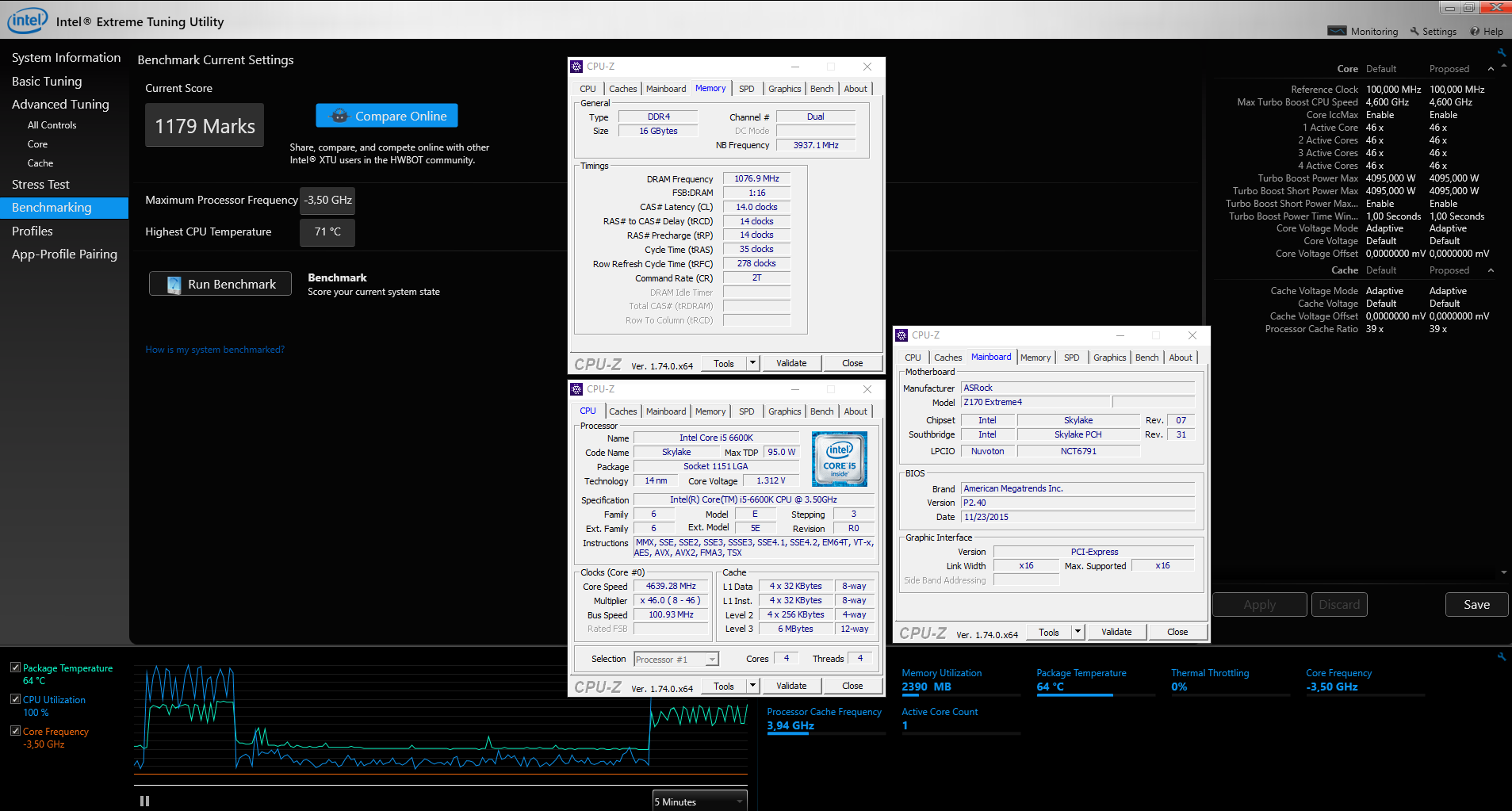This screenshot has width=1512, height=811.
Task: Toggle Package Temperature graph checkbox
Action: [x=15, y=668]
